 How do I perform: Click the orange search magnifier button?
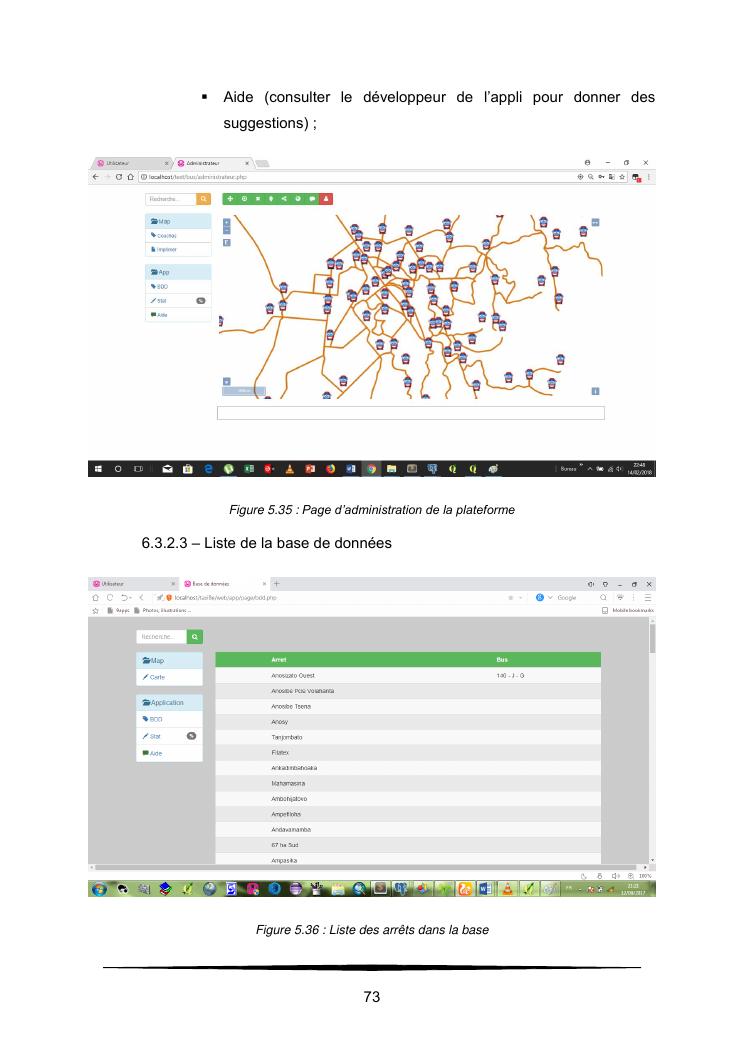[205, 200]
